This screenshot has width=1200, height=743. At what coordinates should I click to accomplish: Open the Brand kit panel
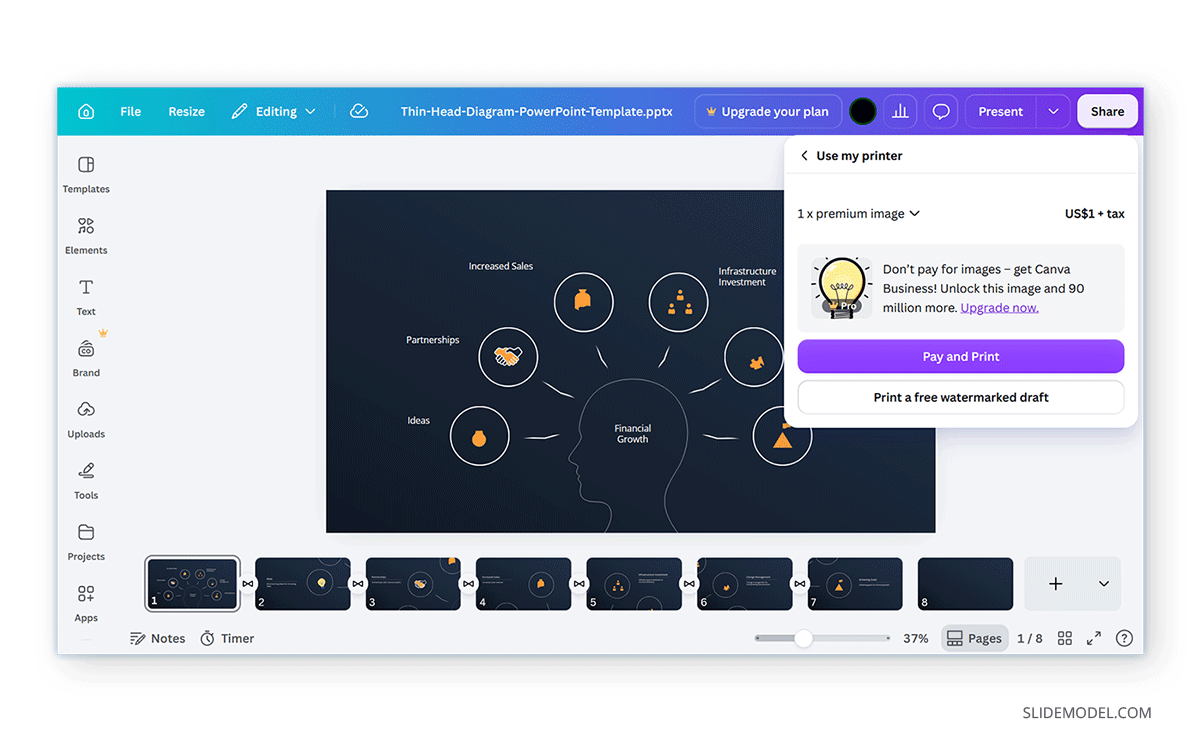tap(86, 358)
